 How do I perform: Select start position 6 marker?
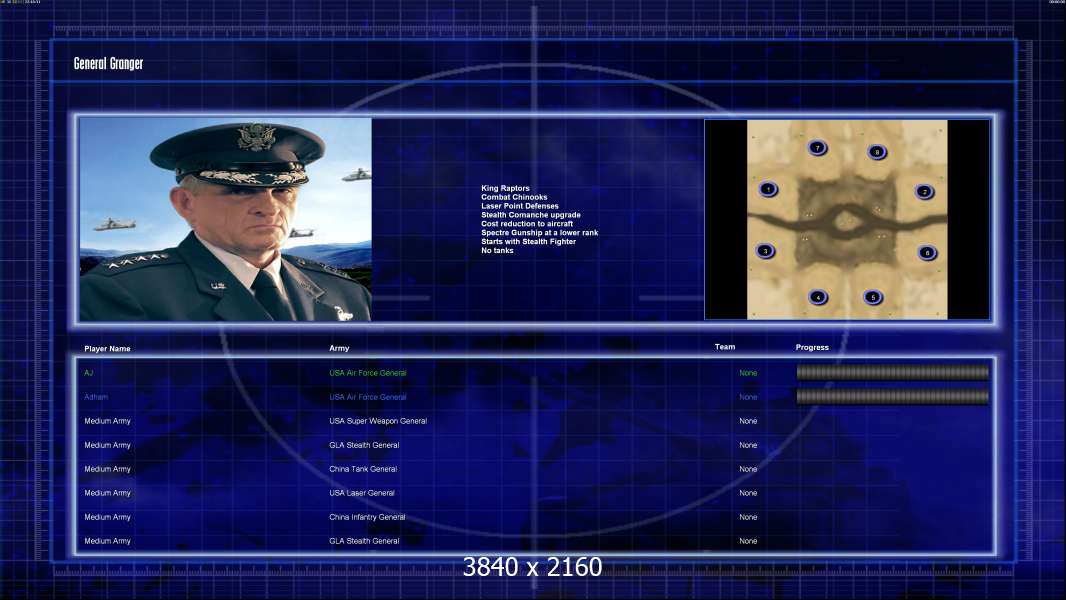pos(927,253)
